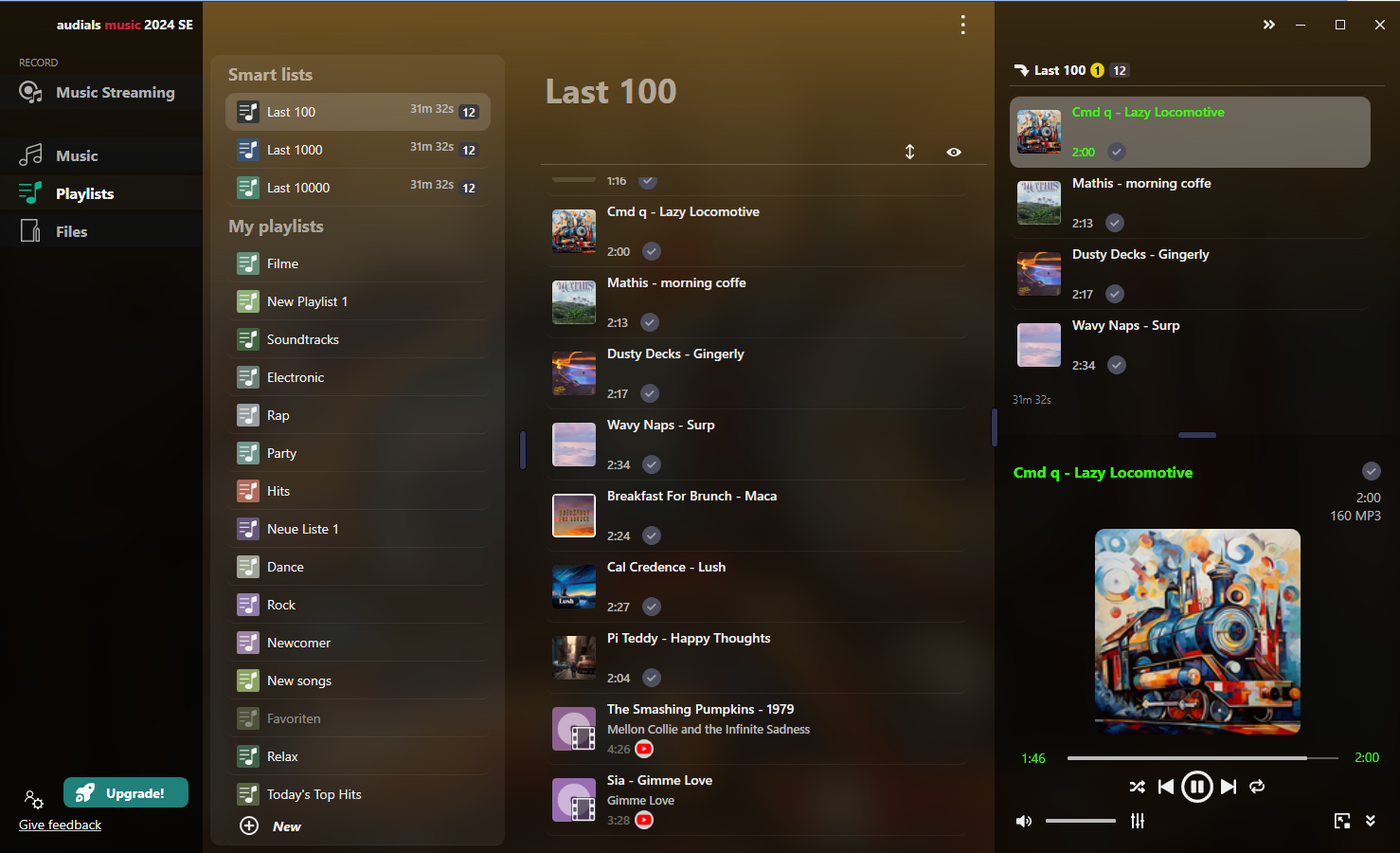Toggle the eye view icon in Last 100
The width and height of the screenshot is (1400, 853).
(954, 152)
